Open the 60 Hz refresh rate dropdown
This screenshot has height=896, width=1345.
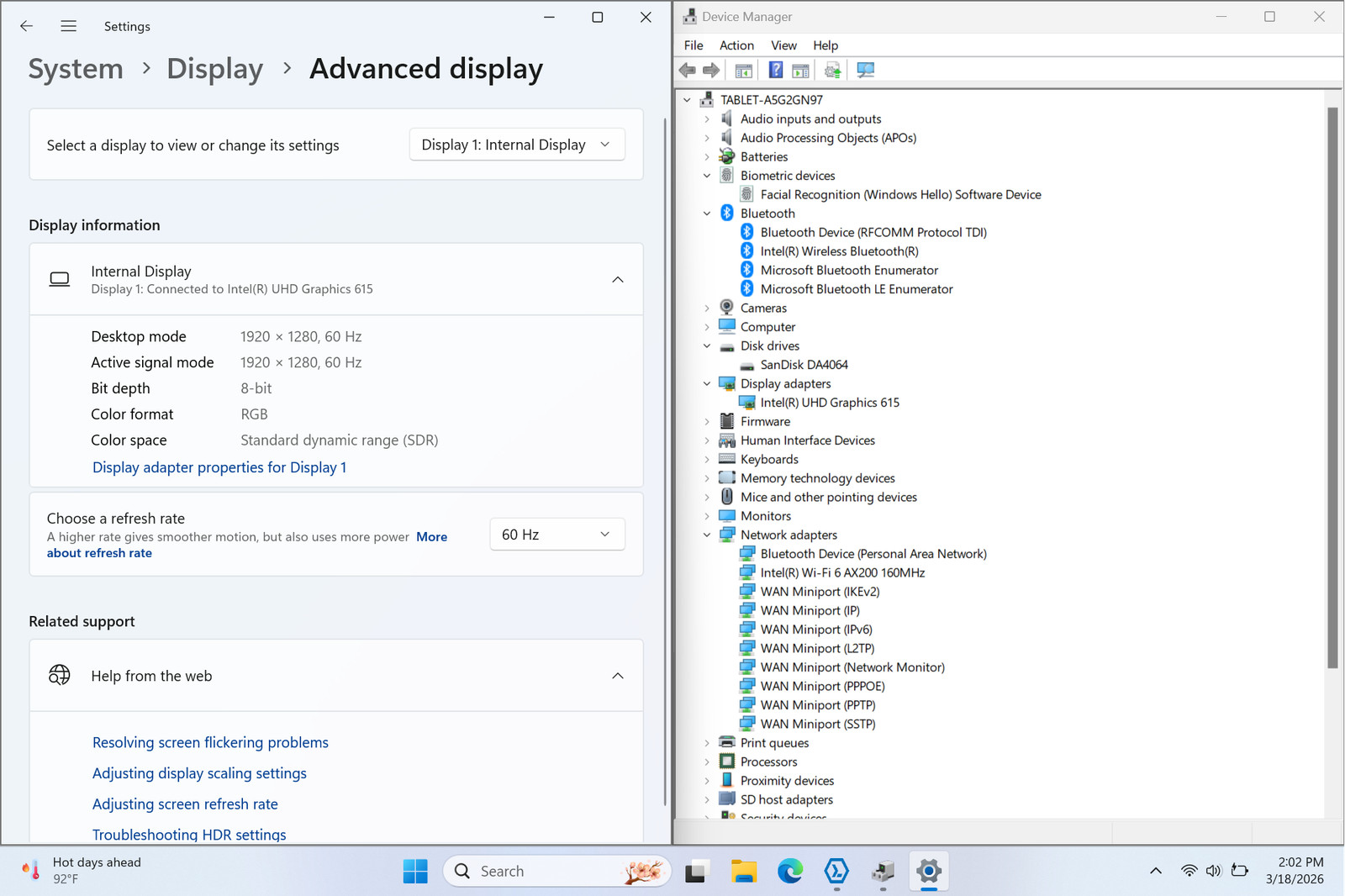[x=557, y=535]
